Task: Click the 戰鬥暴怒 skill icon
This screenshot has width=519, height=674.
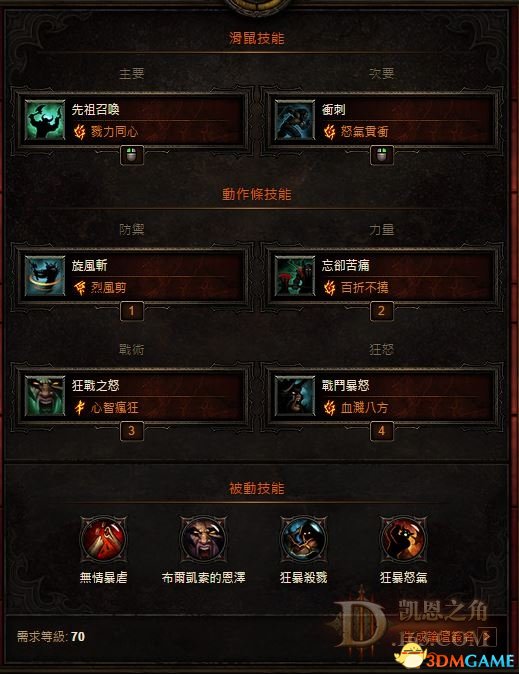Action: click(295, 396)
